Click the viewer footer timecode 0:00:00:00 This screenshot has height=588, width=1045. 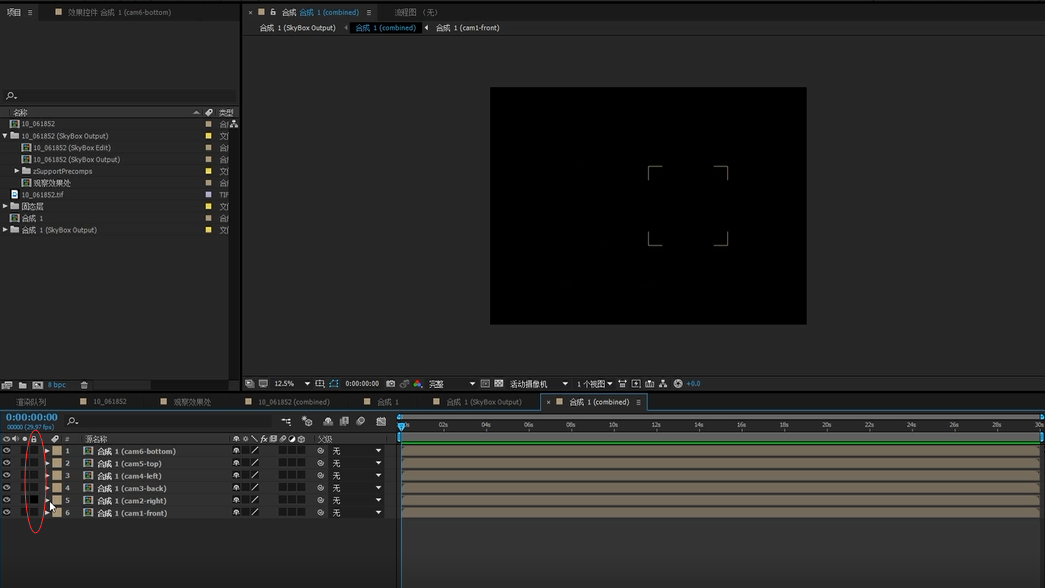click(x=362, y=384)
